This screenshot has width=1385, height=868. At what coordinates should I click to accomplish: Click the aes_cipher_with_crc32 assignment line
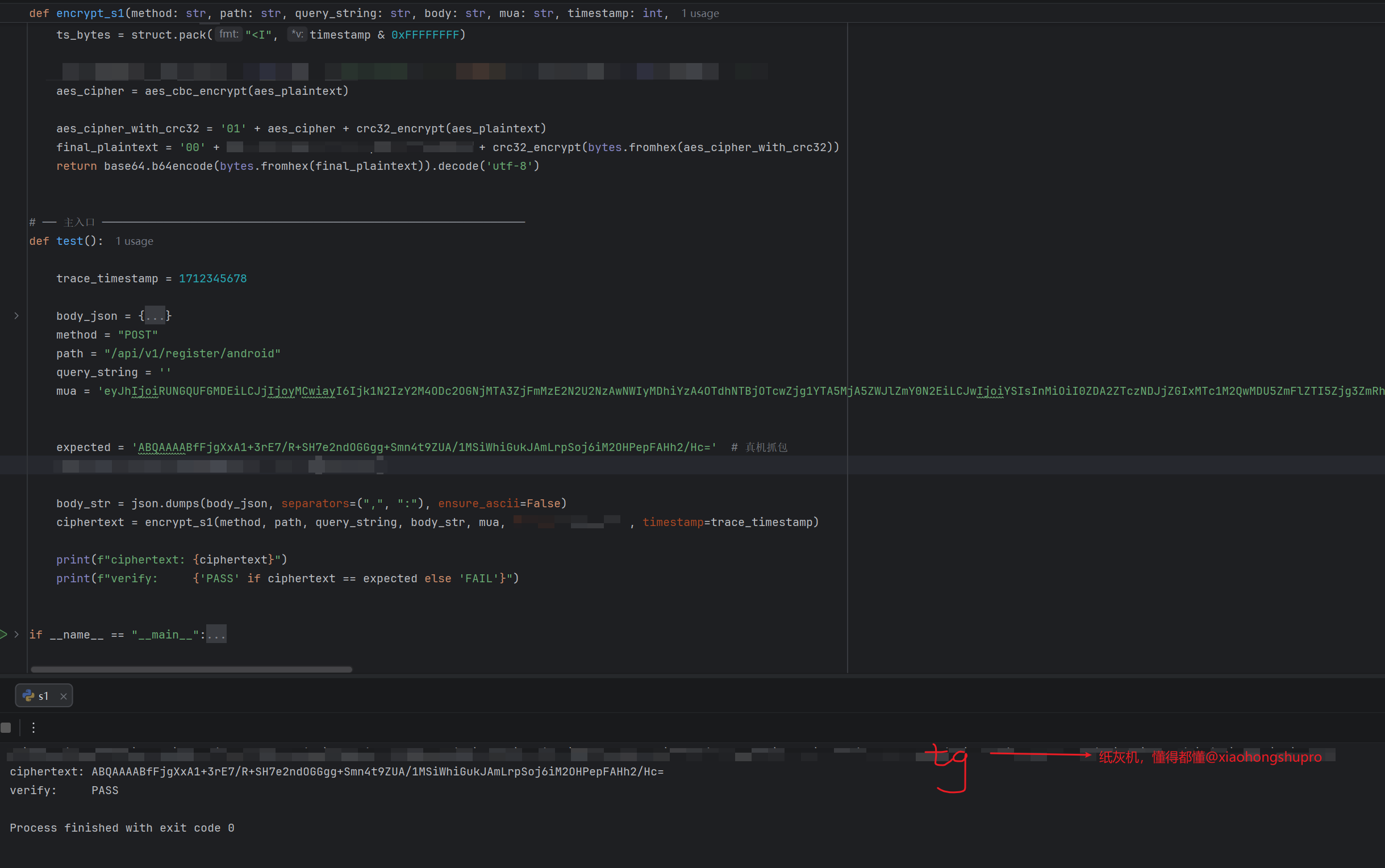tap(301, 128)
